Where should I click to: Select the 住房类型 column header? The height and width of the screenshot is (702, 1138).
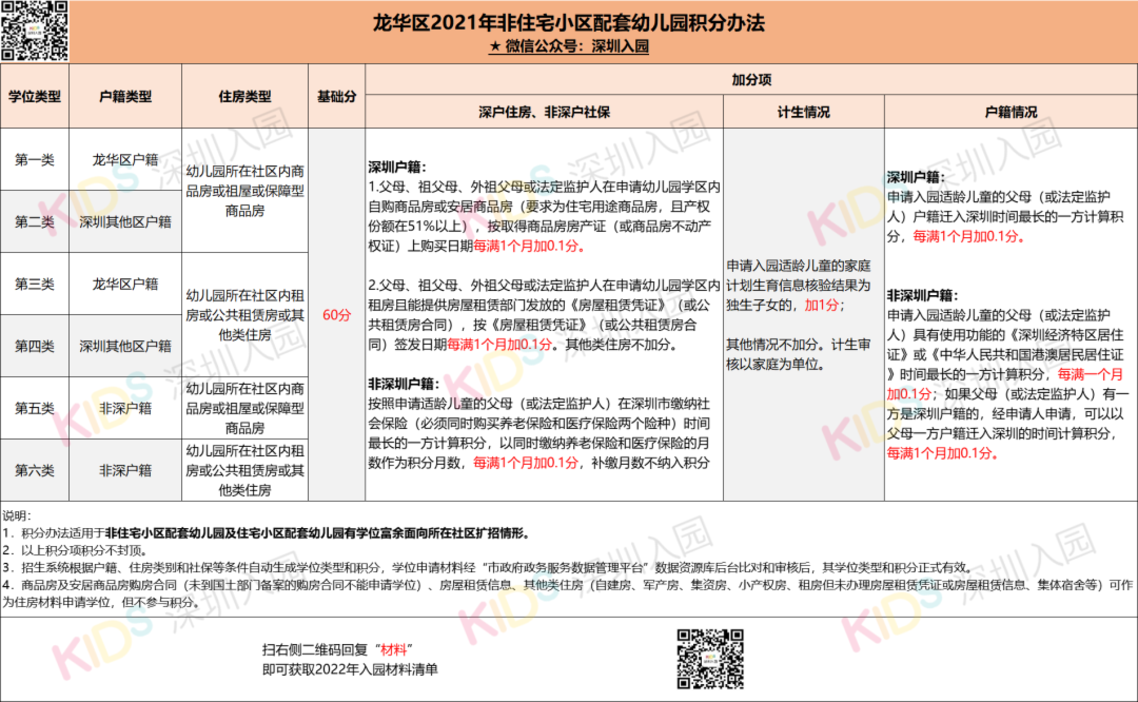coord(245,96)
